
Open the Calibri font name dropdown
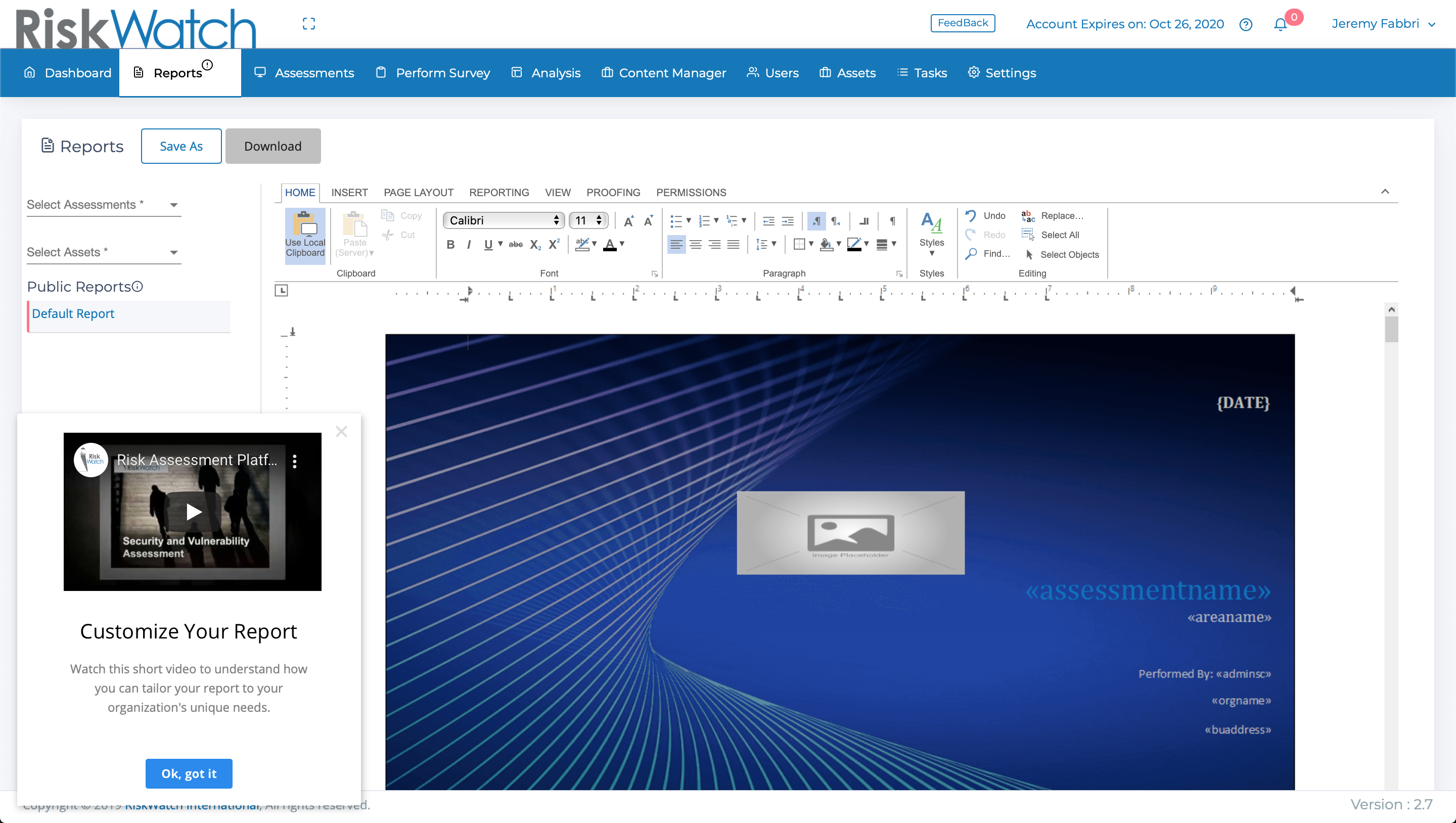tap(503, 220)
